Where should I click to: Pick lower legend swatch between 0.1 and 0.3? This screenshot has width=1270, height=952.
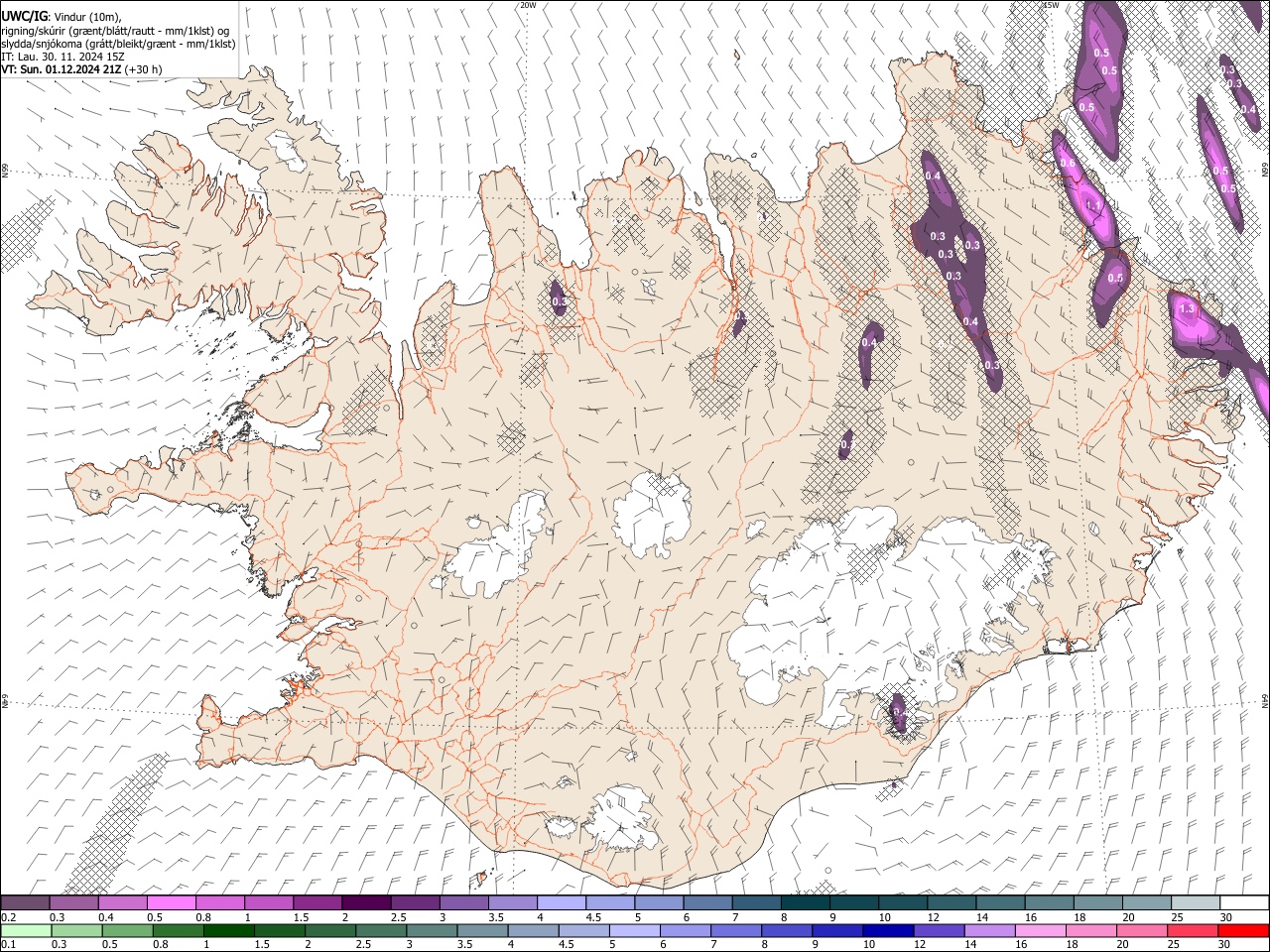point(26,930)
